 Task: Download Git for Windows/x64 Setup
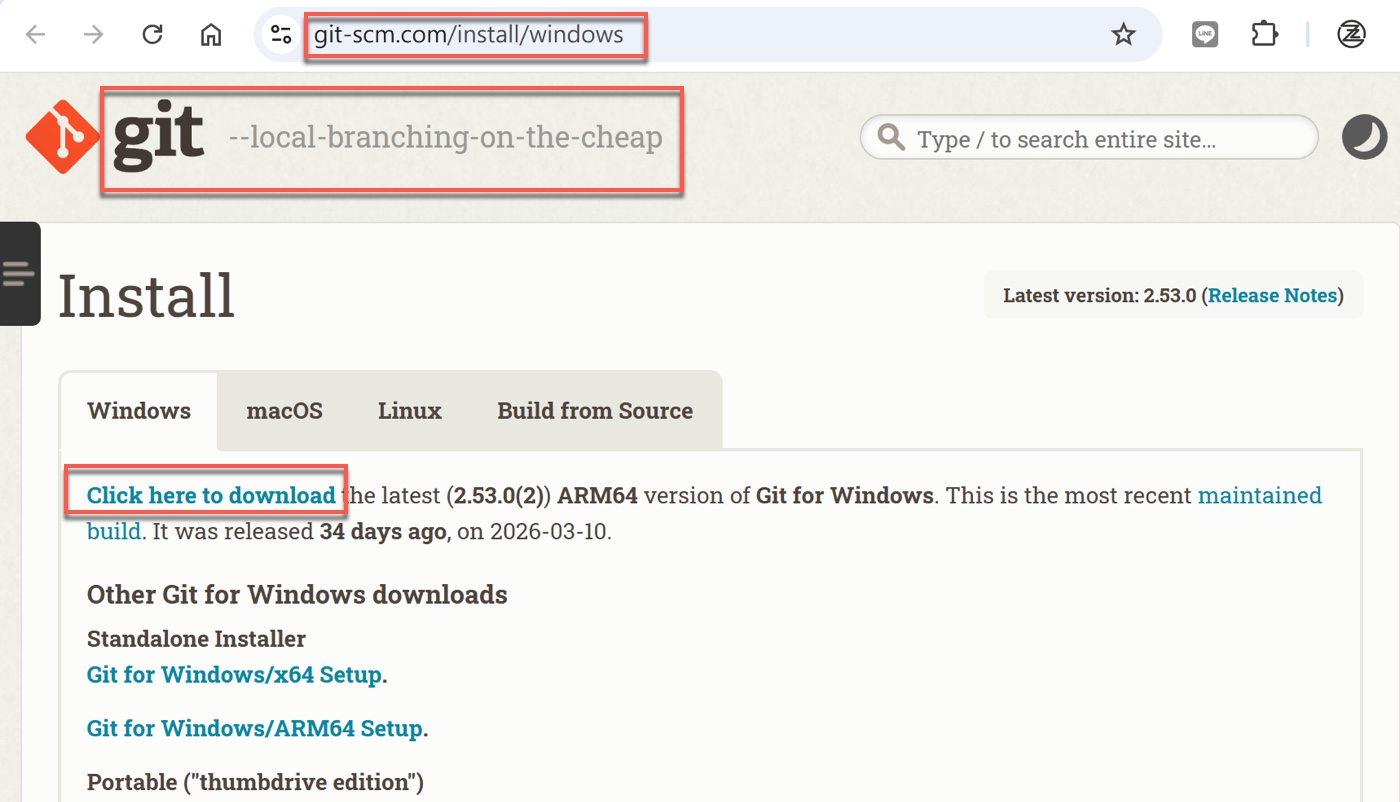pos(234,675)
